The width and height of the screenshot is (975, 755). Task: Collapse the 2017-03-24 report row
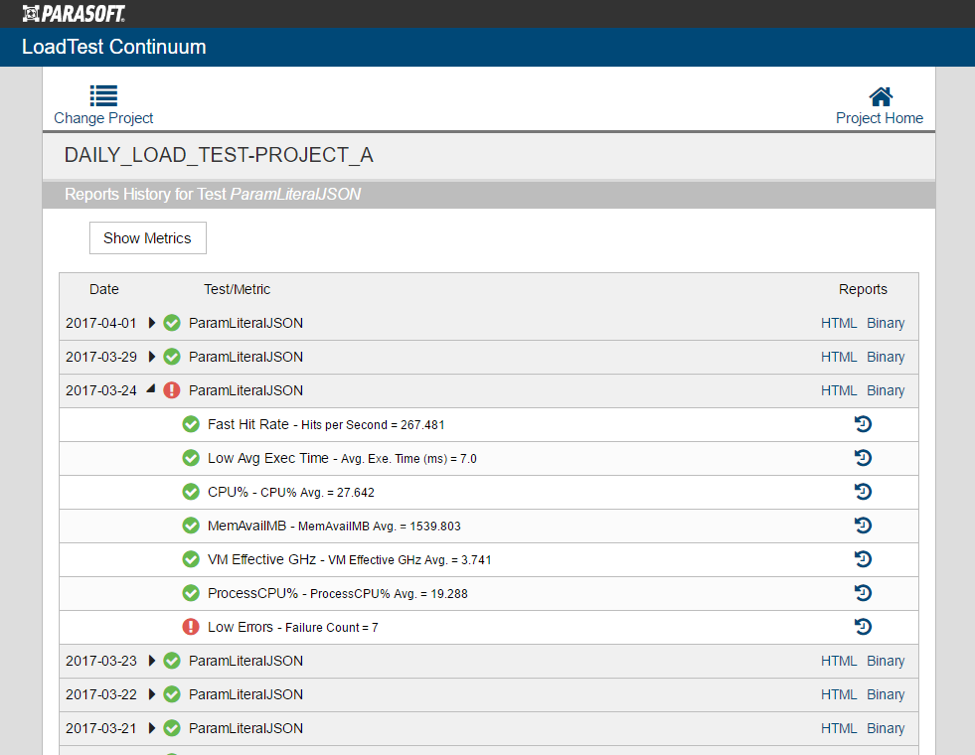[x=150, y=389]
